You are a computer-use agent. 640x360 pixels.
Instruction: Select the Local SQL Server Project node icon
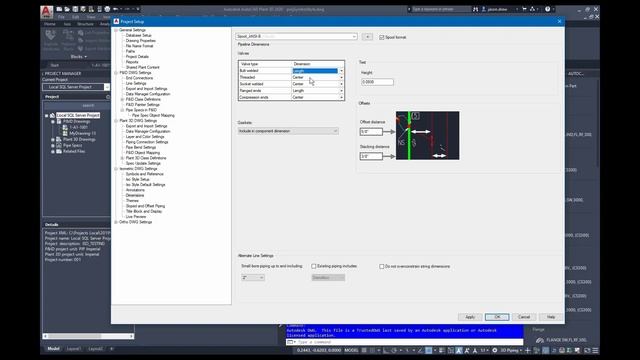(52, 116)
